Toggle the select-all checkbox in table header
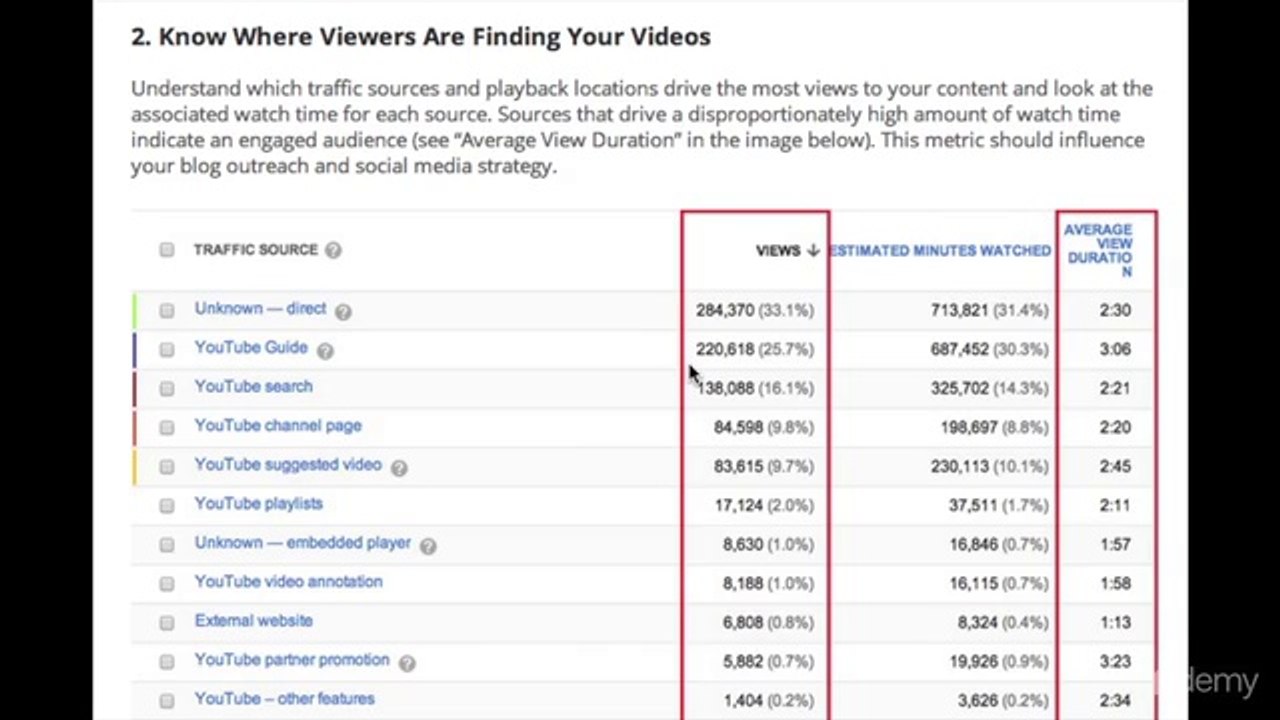 tap(167, 250)
